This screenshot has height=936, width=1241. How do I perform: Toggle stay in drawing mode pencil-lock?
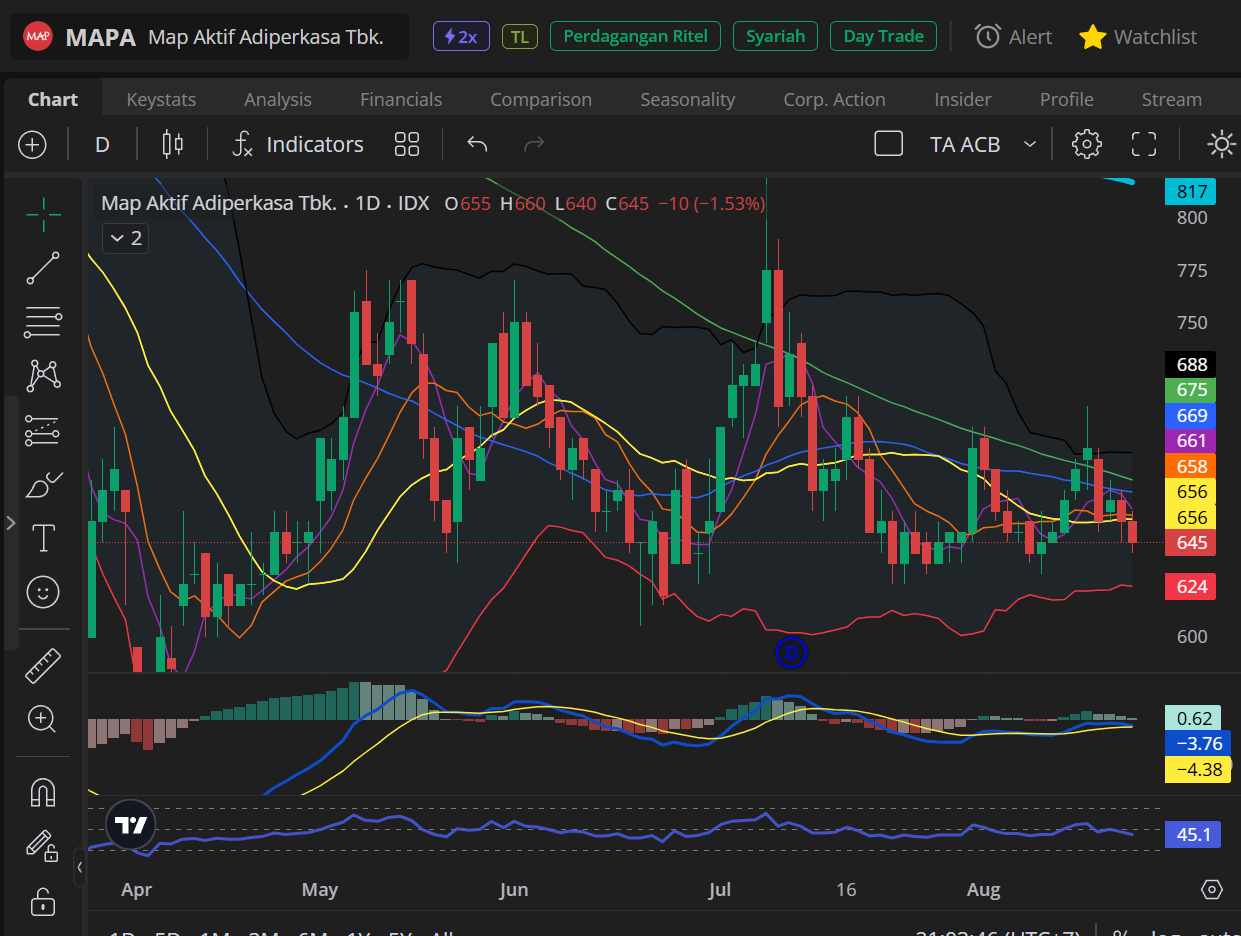[x=42, y=846]
